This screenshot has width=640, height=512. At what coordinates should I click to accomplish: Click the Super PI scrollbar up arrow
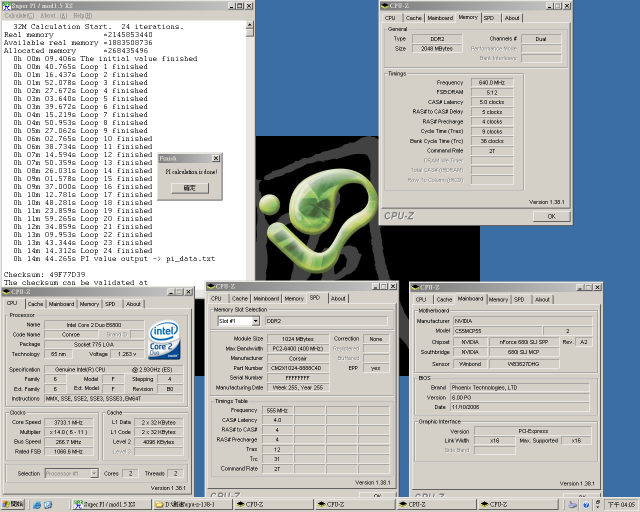point(250,25)
